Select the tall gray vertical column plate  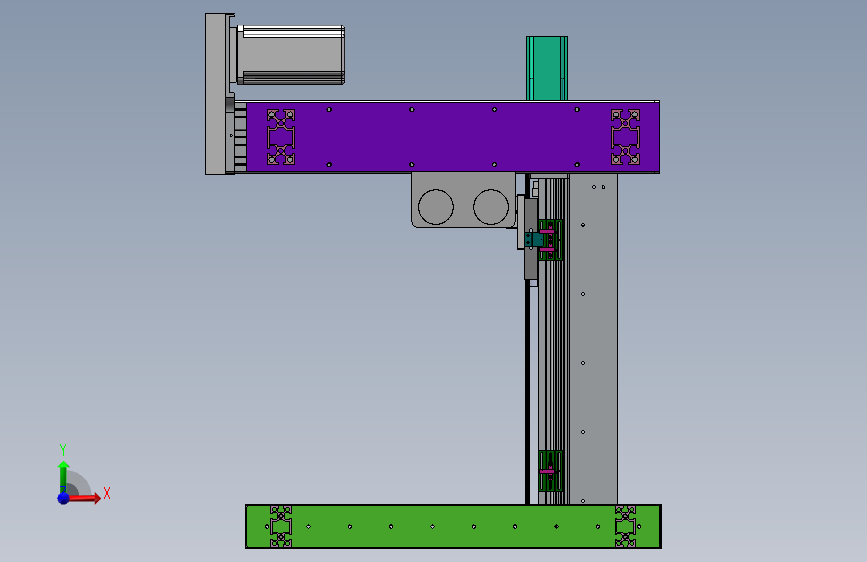(593, 339)
